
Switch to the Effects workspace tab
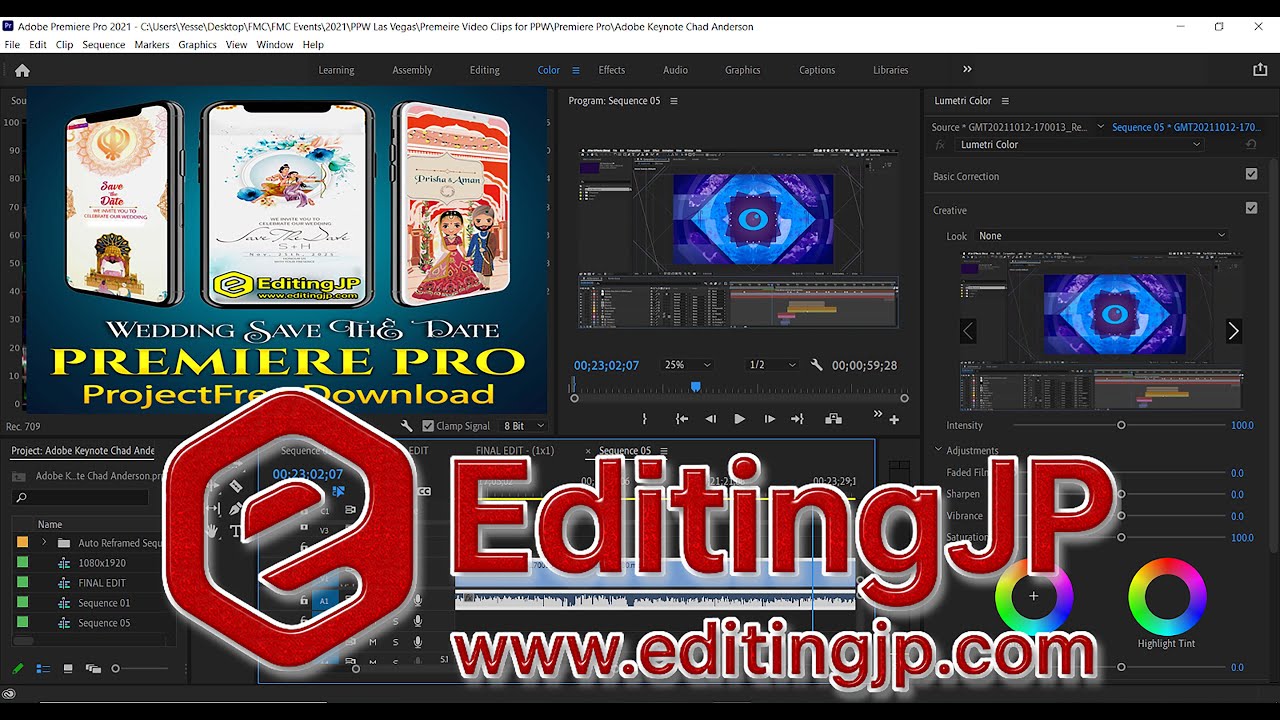pyautogui.click(x=611, y=70)
